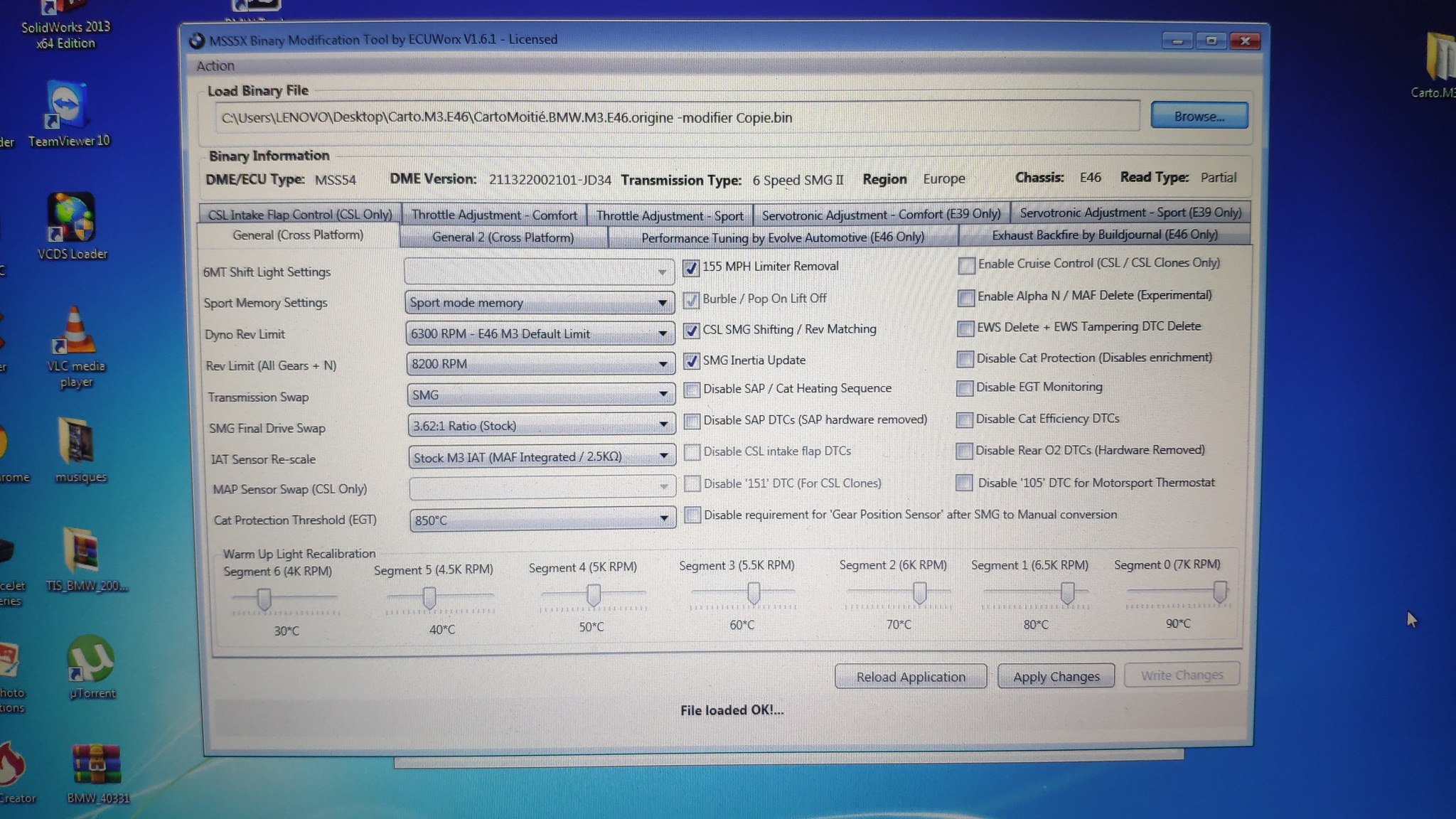
Task: Open the Dyno Rev Limit dropdown
Action: tap(540, 333)
